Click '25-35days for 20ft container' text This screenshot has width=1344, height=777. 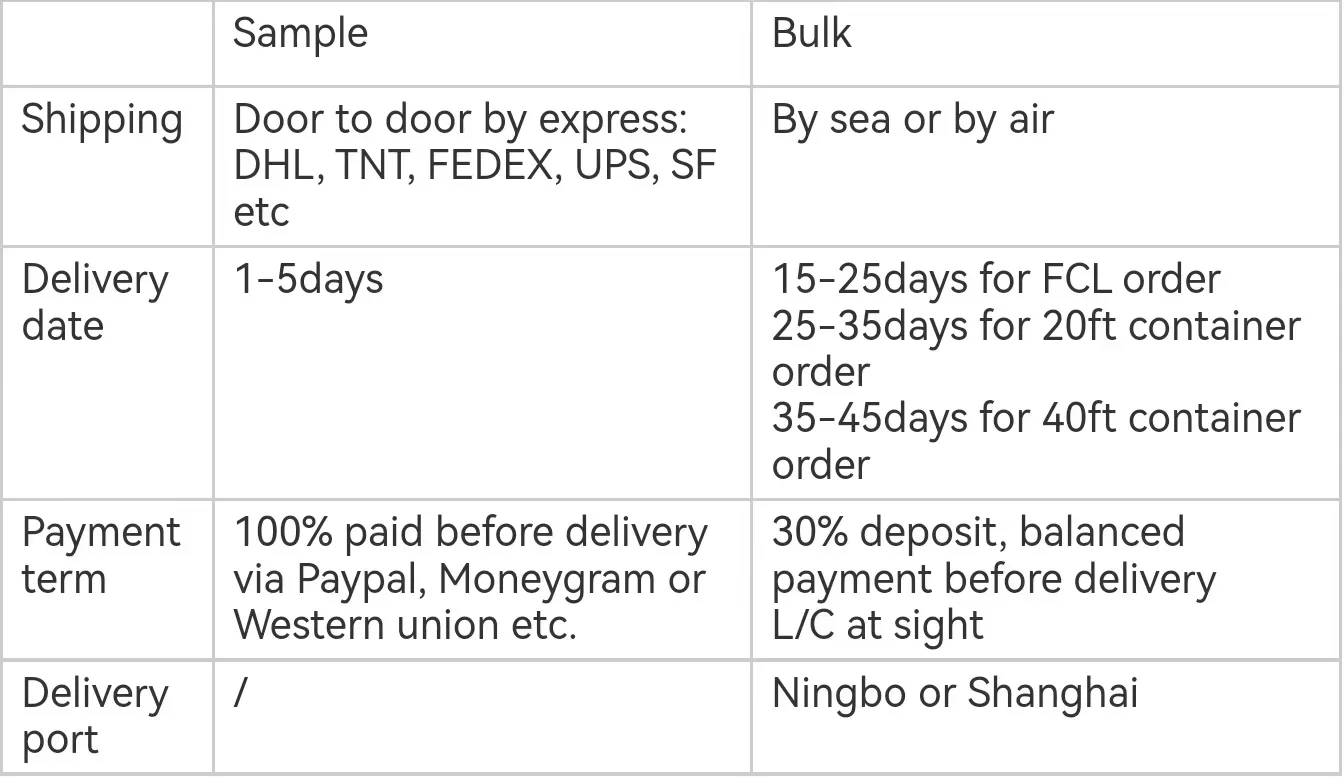1036,326
